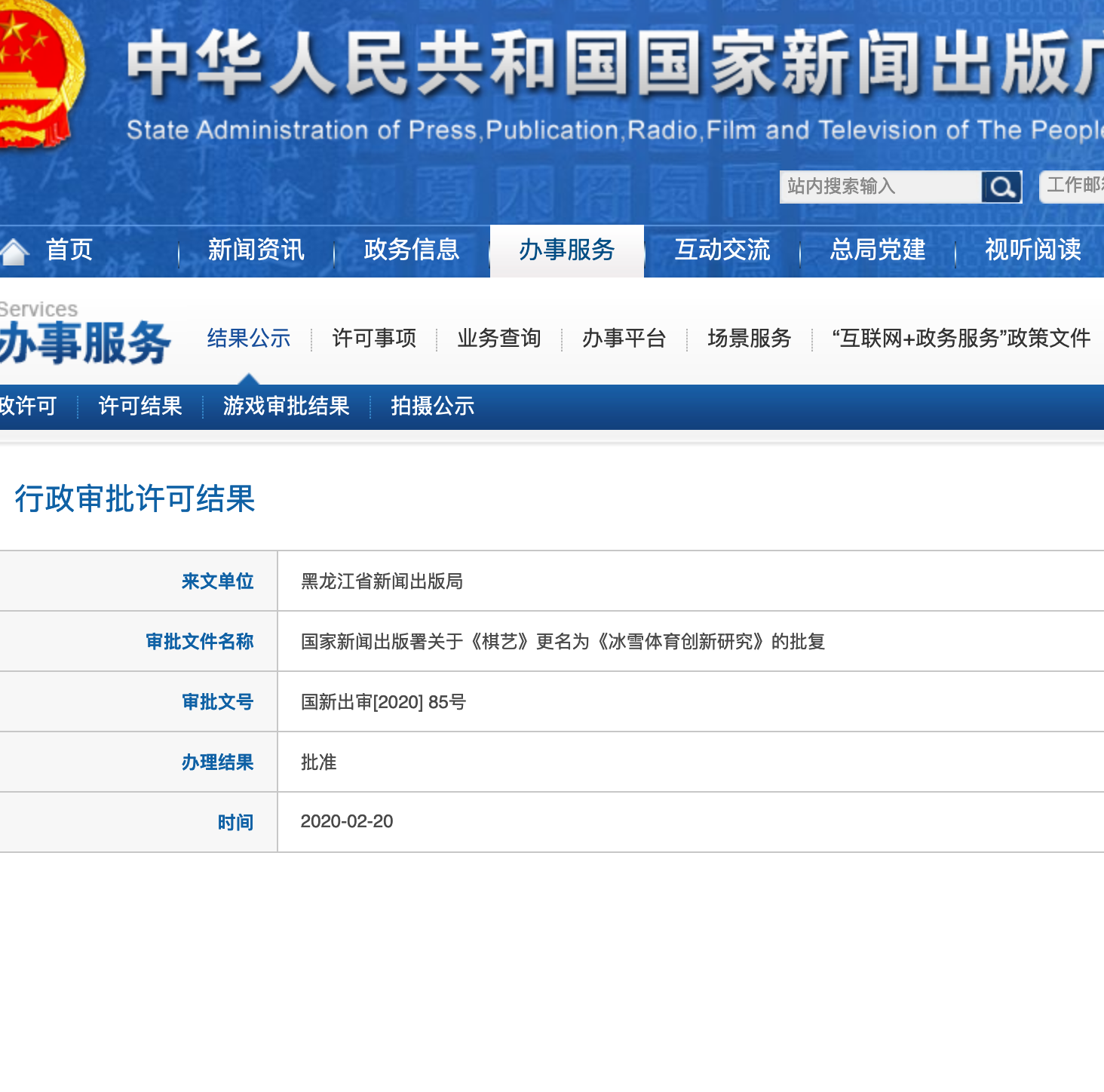Select the 许可结果 blue bar tab
The width and height of the screenshot is (1104, 1092).
(x=140, y=406)
